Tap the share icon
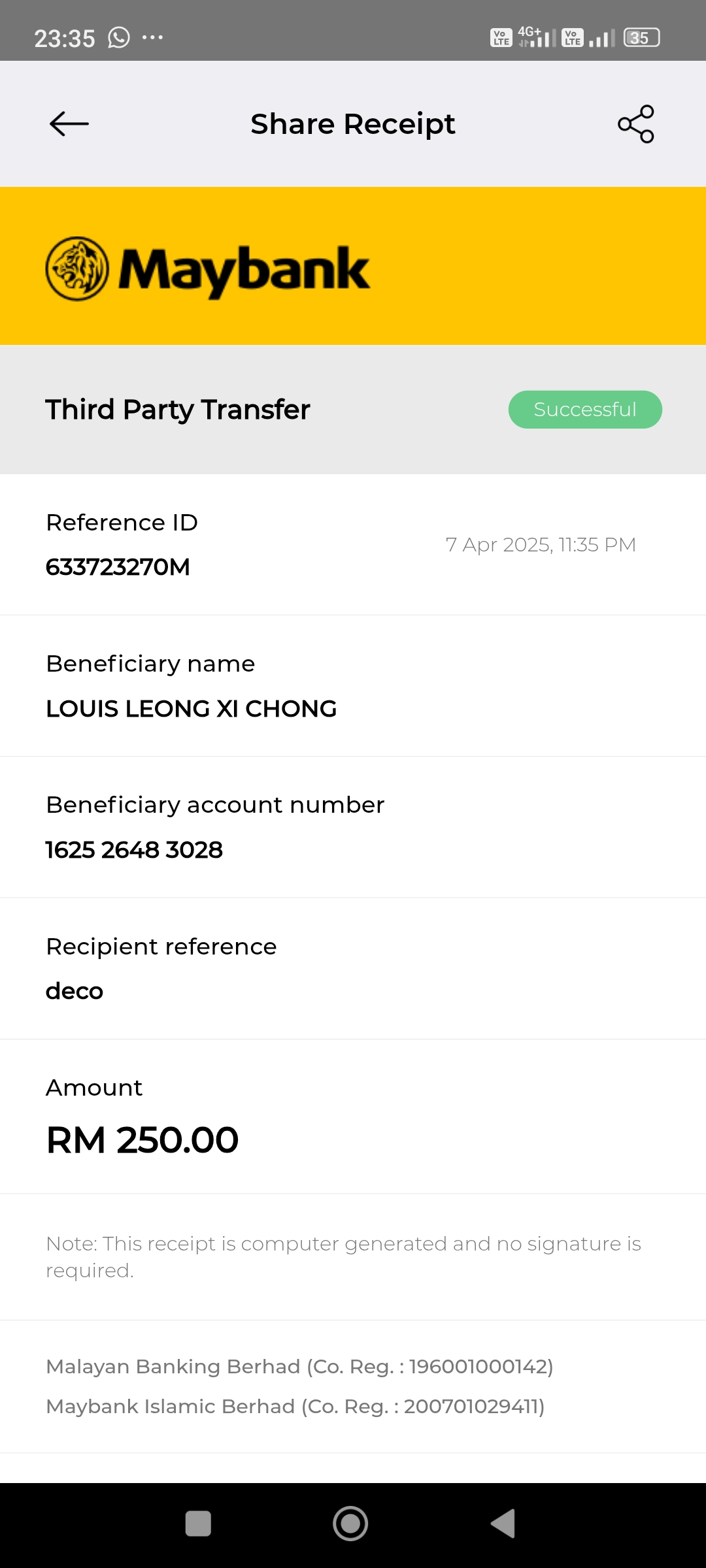 (636, 123)
